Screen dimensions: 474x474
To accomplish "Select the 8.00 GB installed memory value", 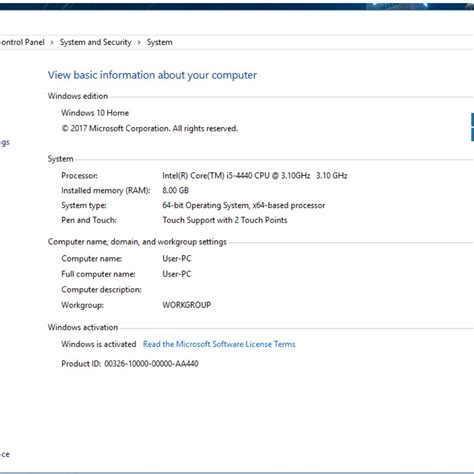I will pyautogui.click(x=176, y=190).
